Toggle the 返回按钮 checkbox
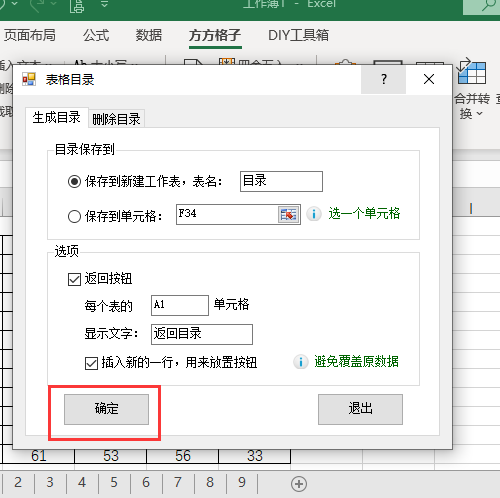The height and width of the screenshot is (498, 500). (x=74, y=279)
